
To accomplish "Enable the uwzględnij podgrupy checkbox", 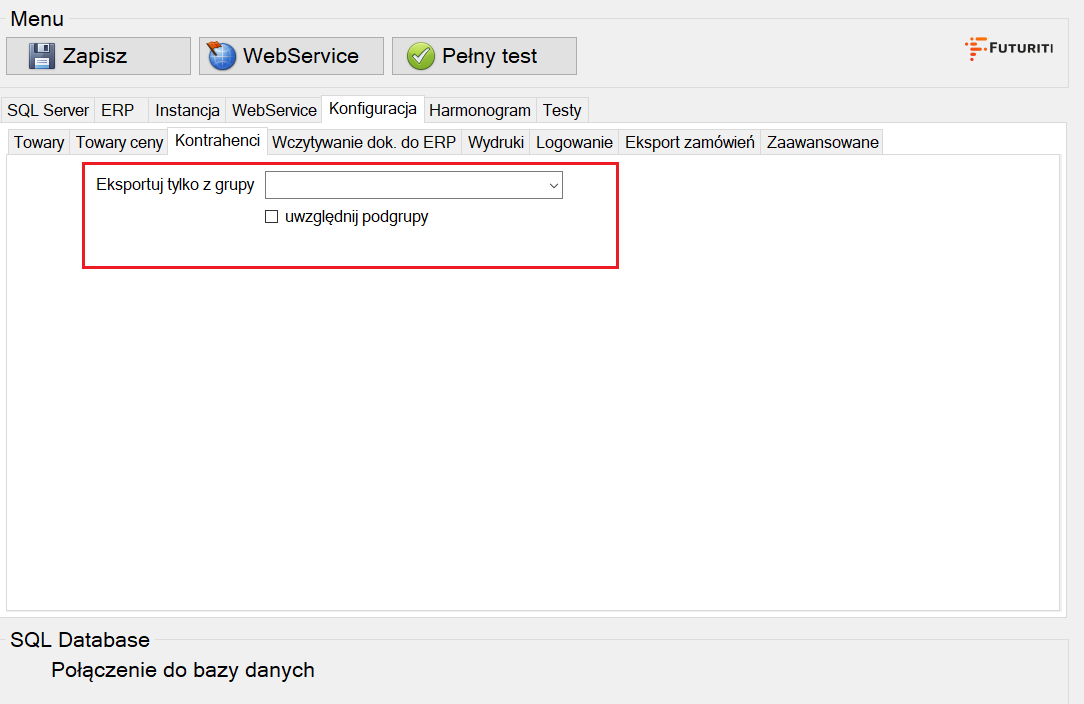I will (271, 217).
